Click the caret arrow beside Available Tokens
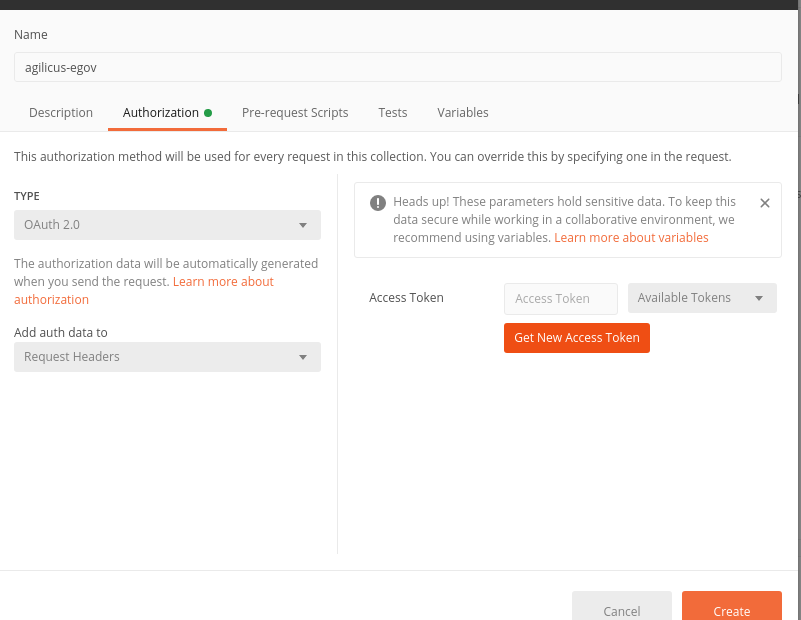 point(759,298)
